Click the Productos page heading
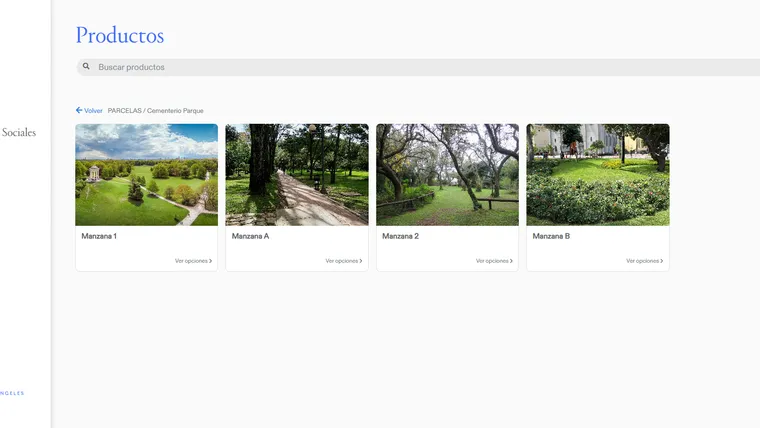 120,35
